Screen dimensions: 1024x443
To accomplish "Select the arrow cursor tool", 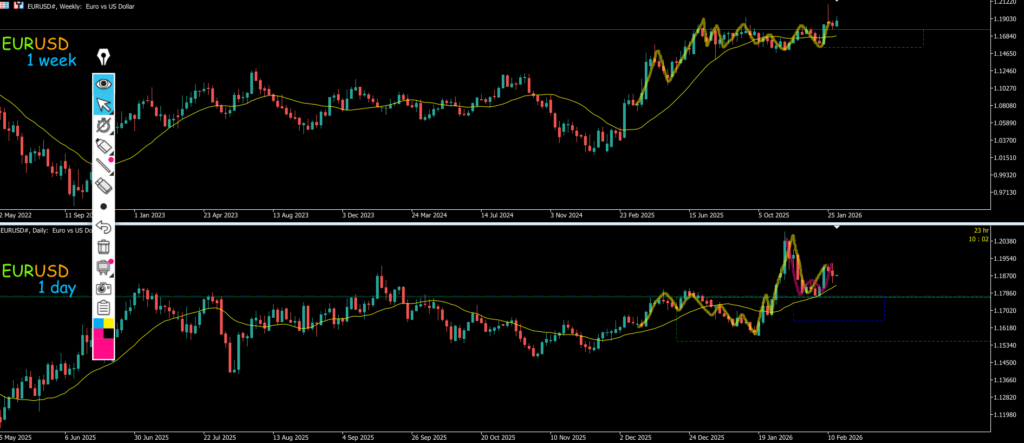I will tap(103, 105).
